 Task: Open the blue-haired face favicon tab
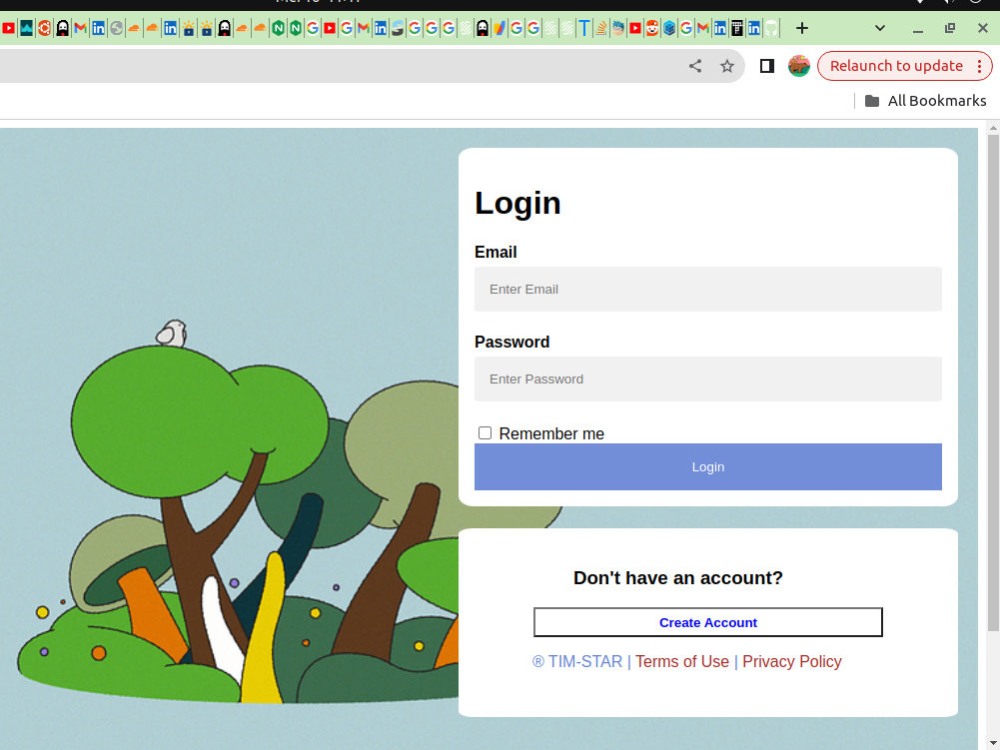(618, 28)
